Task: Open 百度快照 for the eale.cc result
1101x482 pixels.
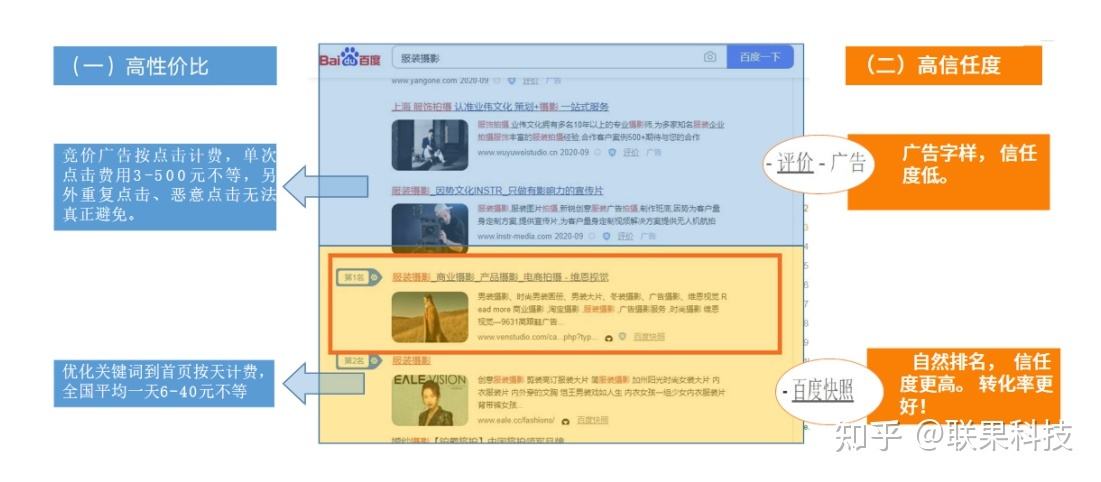Action: pos(593,420)
